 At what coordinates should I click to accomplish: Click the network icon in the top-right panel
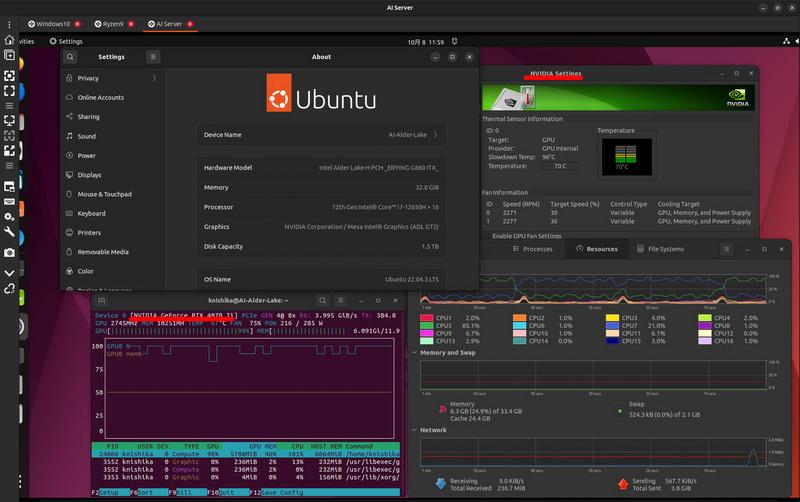(786, 41)
